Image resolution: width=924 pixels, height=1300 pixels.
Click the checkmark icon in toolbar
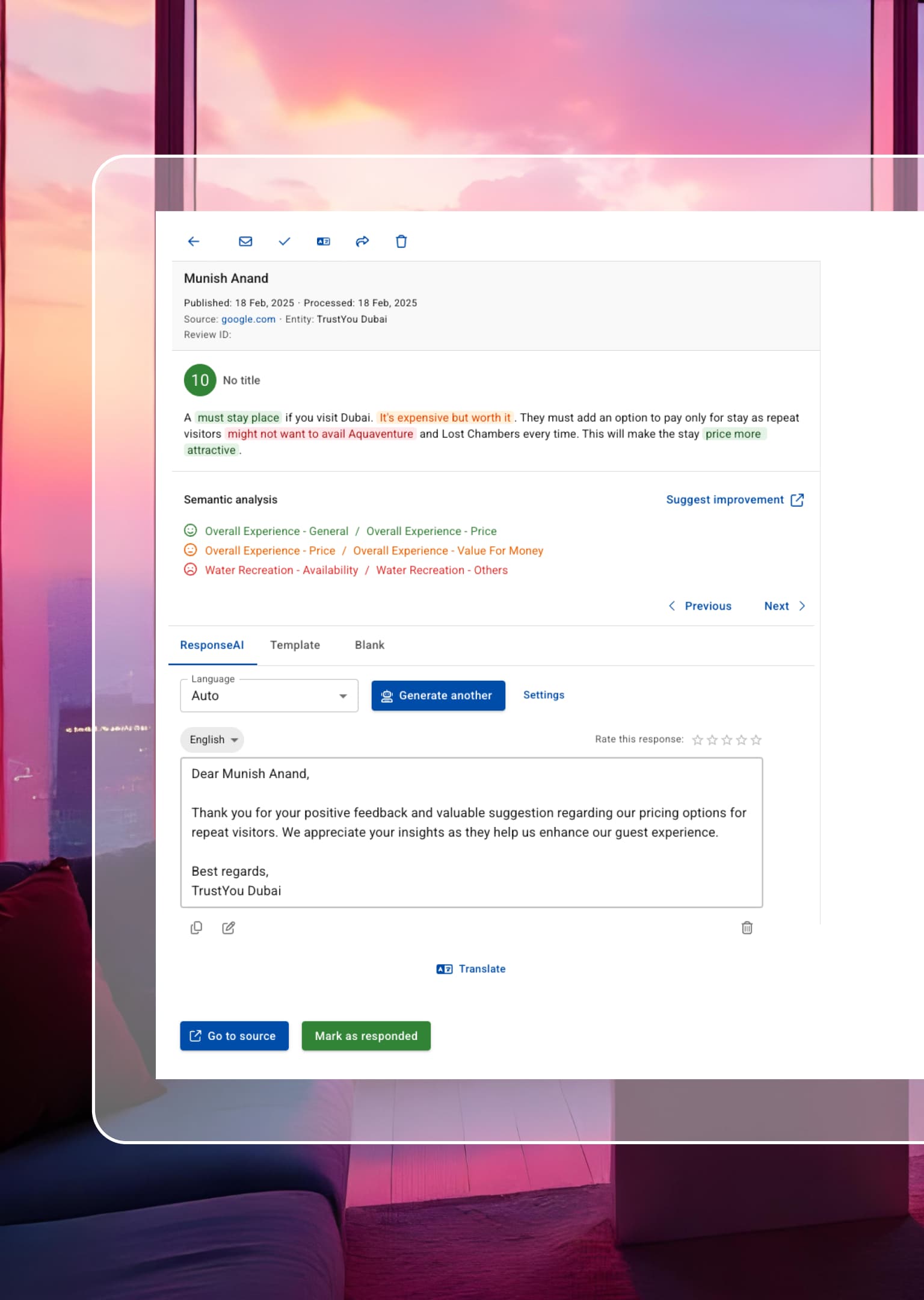click(x=285, y=241)
